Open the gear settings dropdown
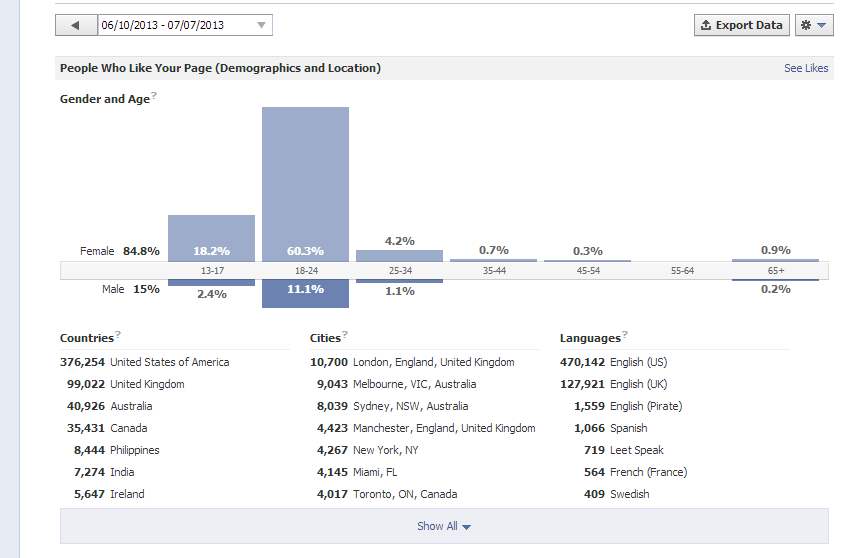The image size is (868, 558). [x=814, y=25]
